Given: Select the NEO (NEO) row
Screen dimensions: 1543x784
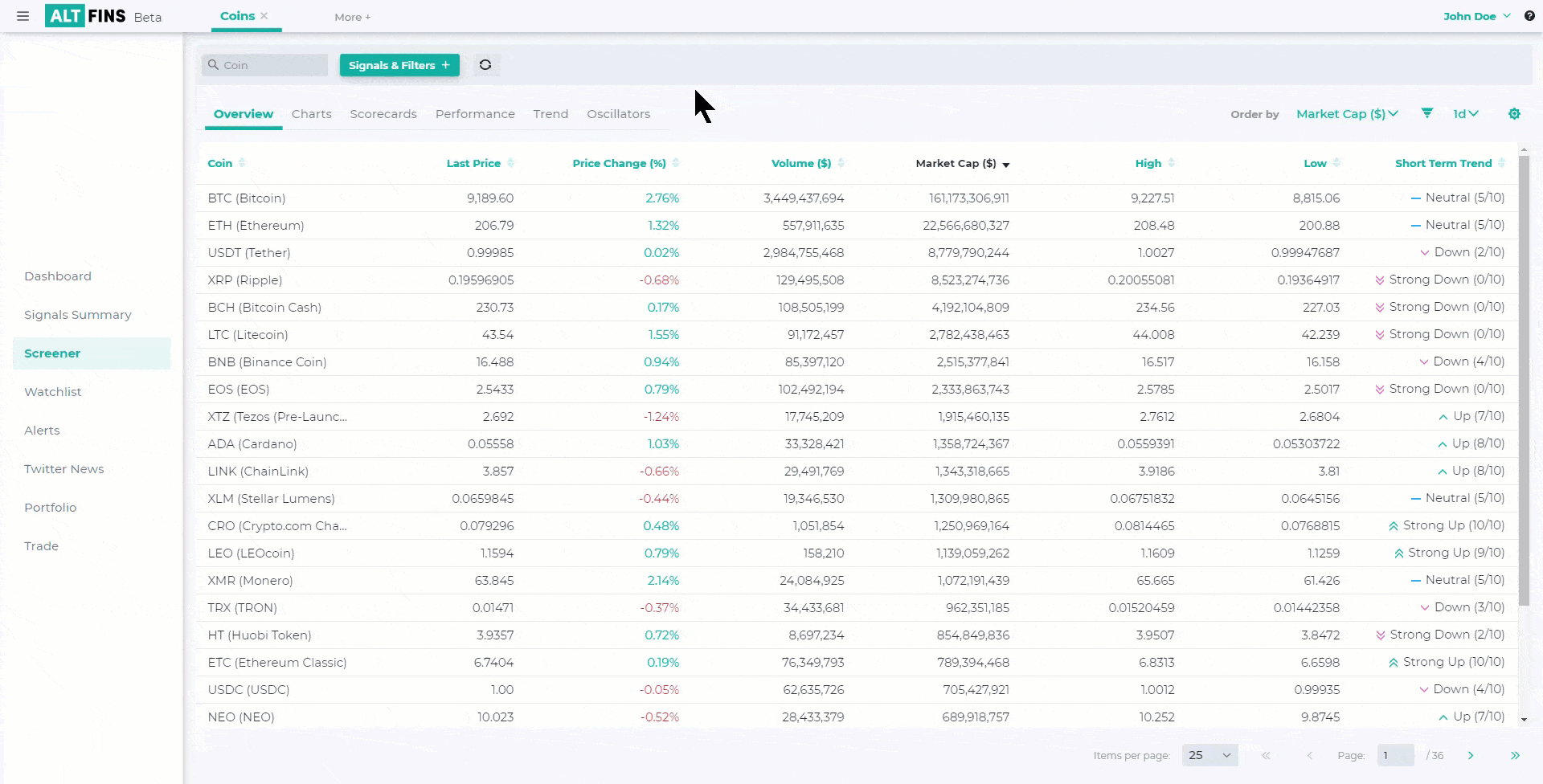Looking at the screenshot, I should pyautogui.click(x=857, y=717).
